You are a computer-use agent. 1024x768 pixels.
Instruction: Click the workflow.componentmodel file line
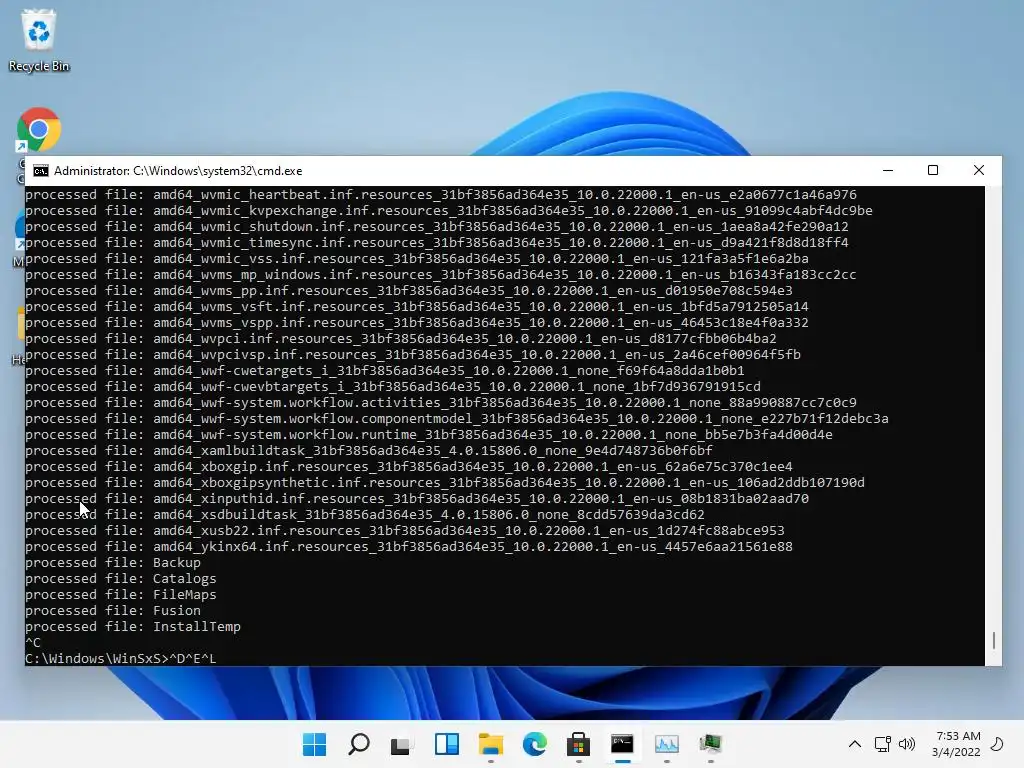click(x=456, y=419)
